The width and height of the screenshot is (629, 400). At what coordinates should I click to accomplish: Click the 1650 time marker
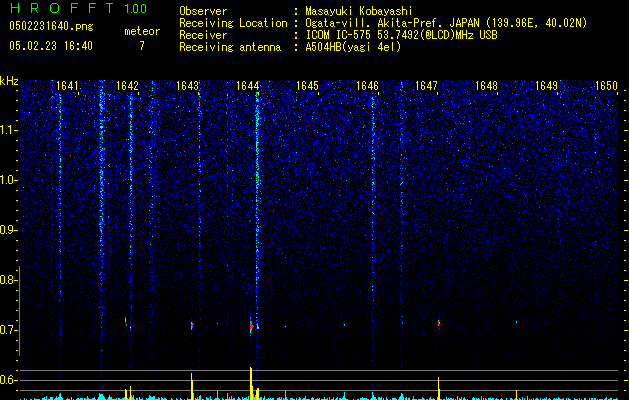coord(606,86)
